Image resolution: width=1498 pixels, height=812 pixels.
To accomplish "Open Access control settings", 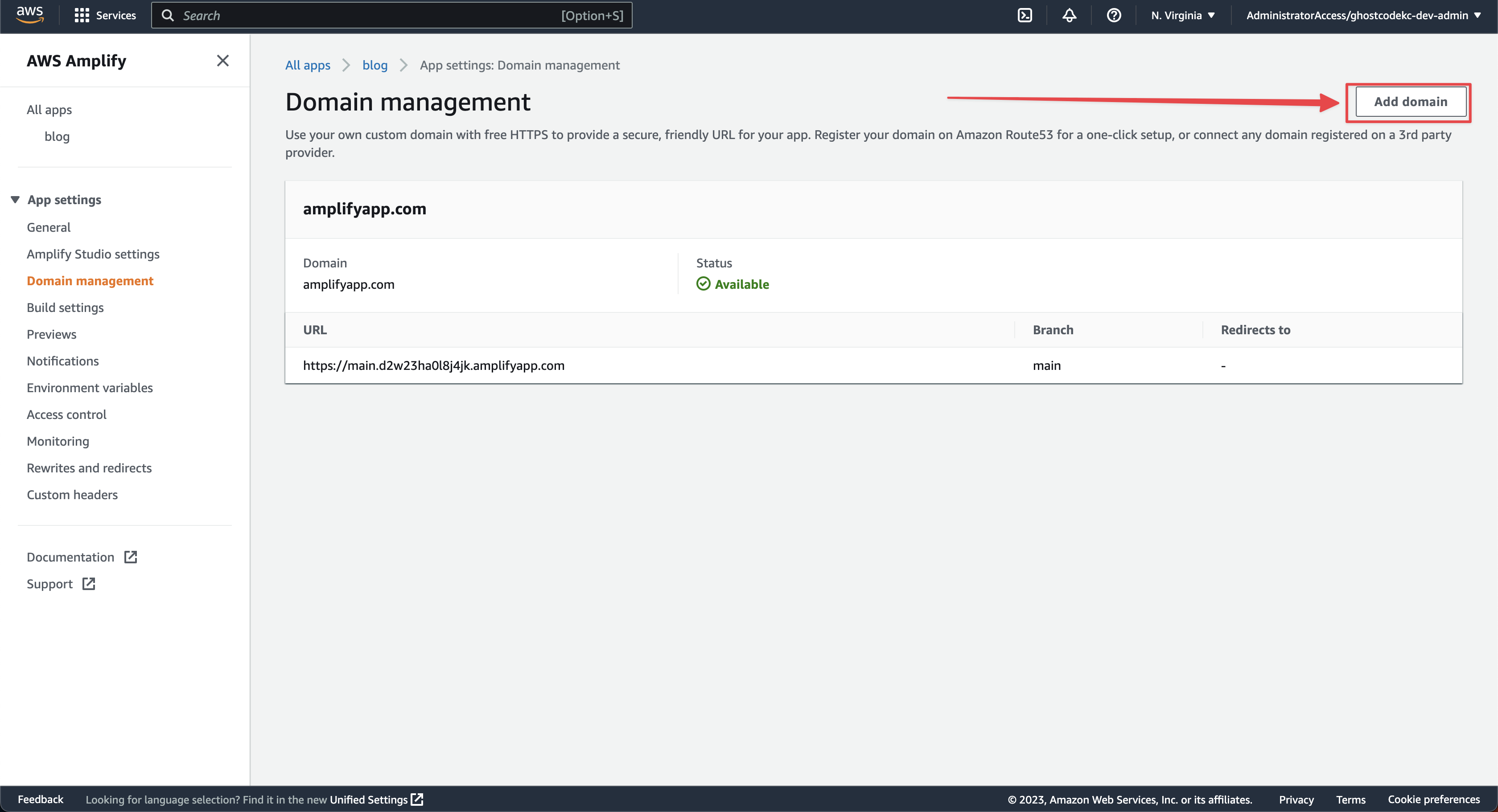I will 67,414.
